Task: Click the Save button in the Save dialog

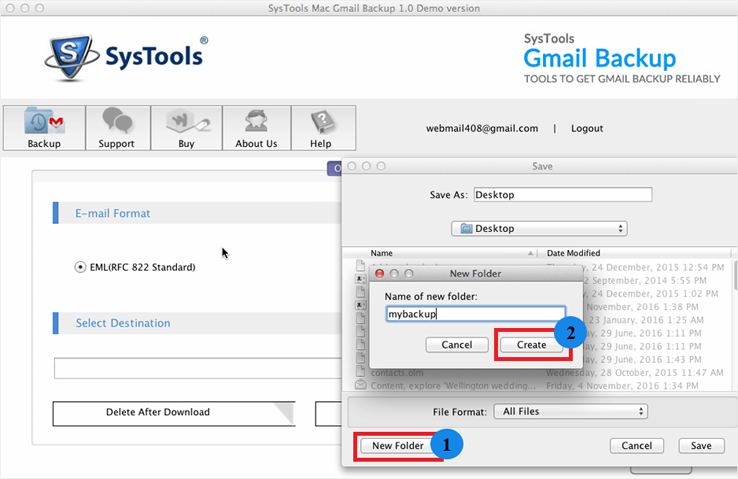Action: (701, 446)
